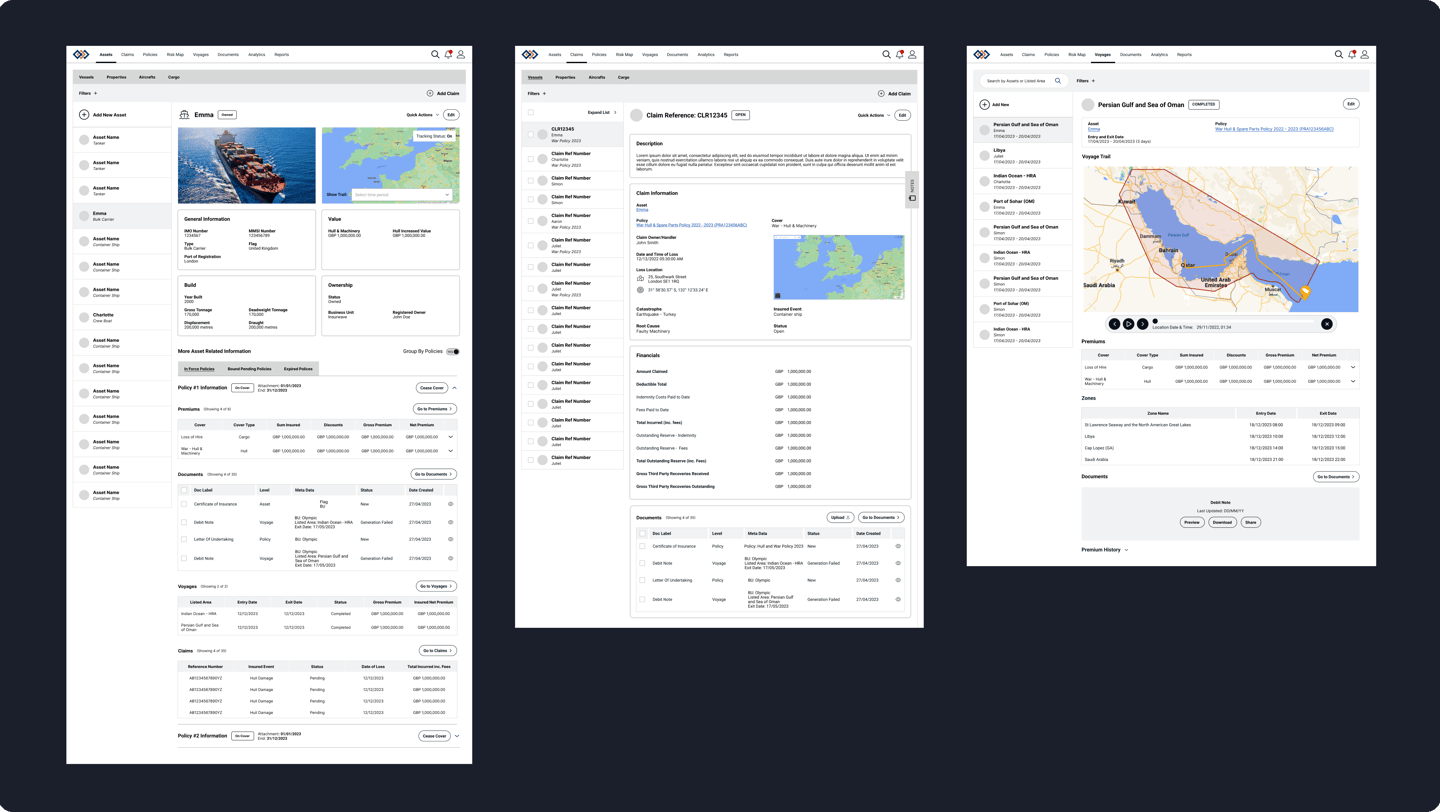This screenshot has width=1440, height=812.
Task: Play the voyage trail animation
Action: pos(1128,324)
